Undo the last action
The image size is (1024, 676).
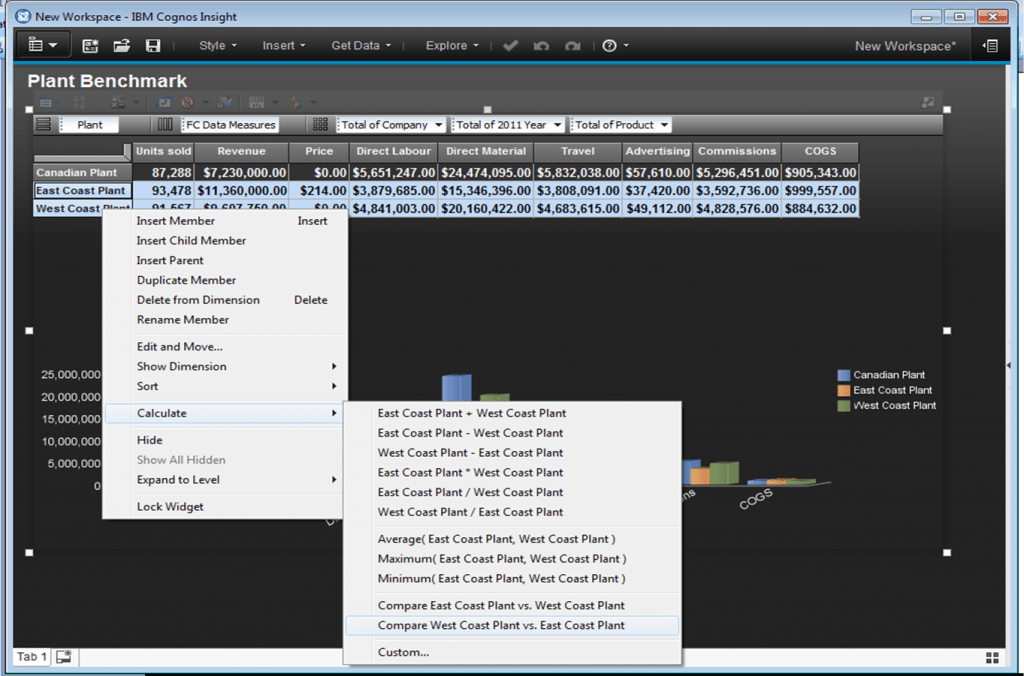click(540, 45)
